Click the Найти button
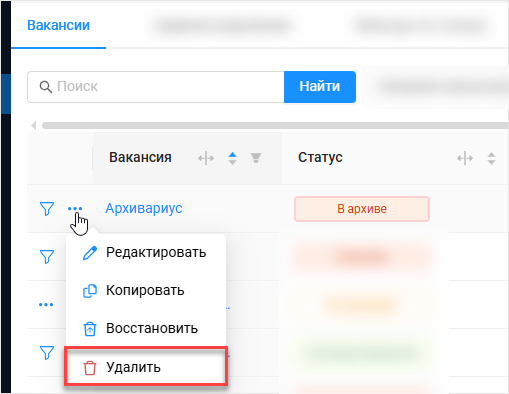509x394 pixels. 320,87
